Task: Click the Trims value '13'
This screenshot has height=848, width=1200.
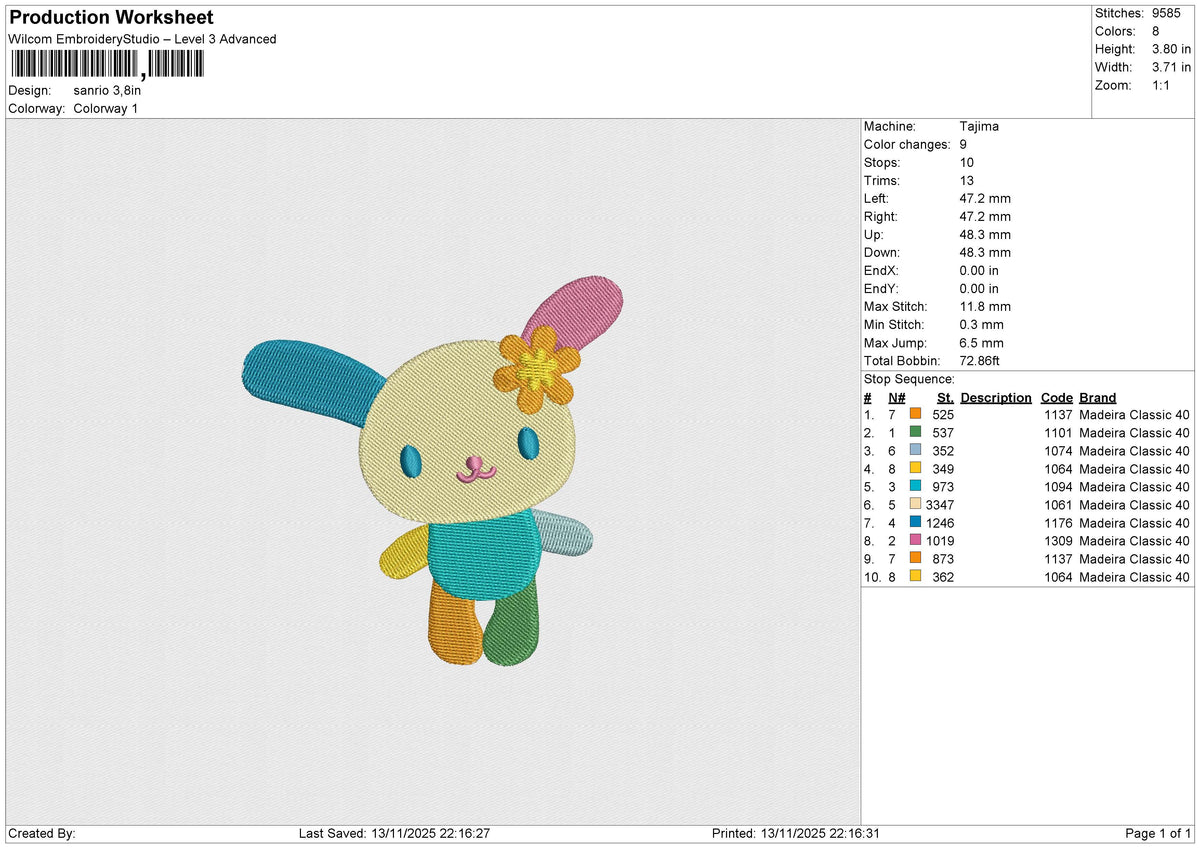Action: point(966,180)
